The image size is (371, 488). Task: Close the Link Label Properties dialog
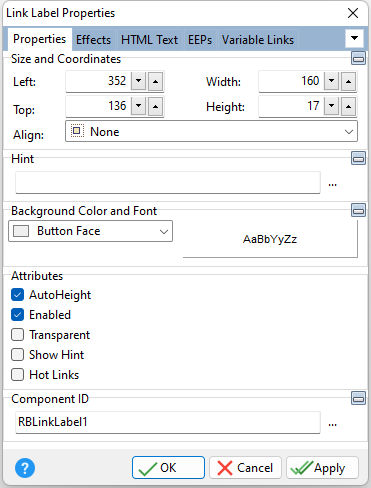tap(353, 13)
